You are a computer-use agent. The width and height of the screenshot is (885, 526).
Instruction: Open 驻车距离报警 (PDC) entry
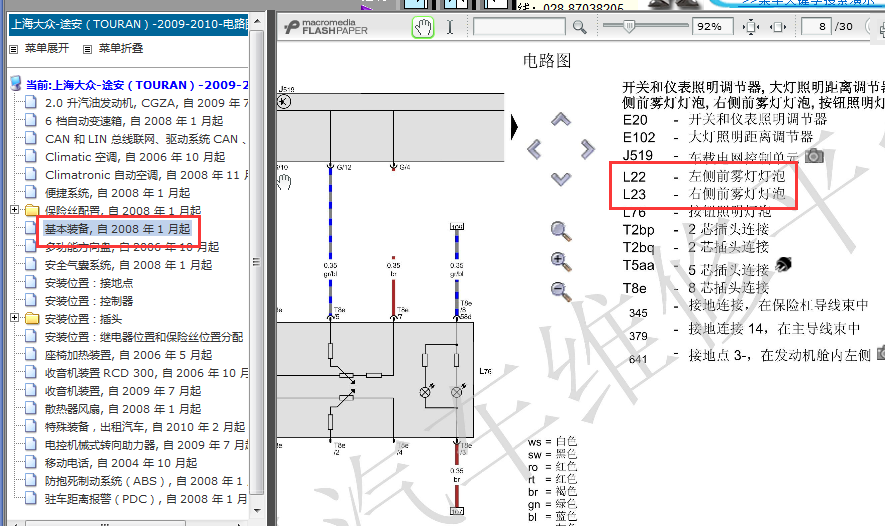146,499
